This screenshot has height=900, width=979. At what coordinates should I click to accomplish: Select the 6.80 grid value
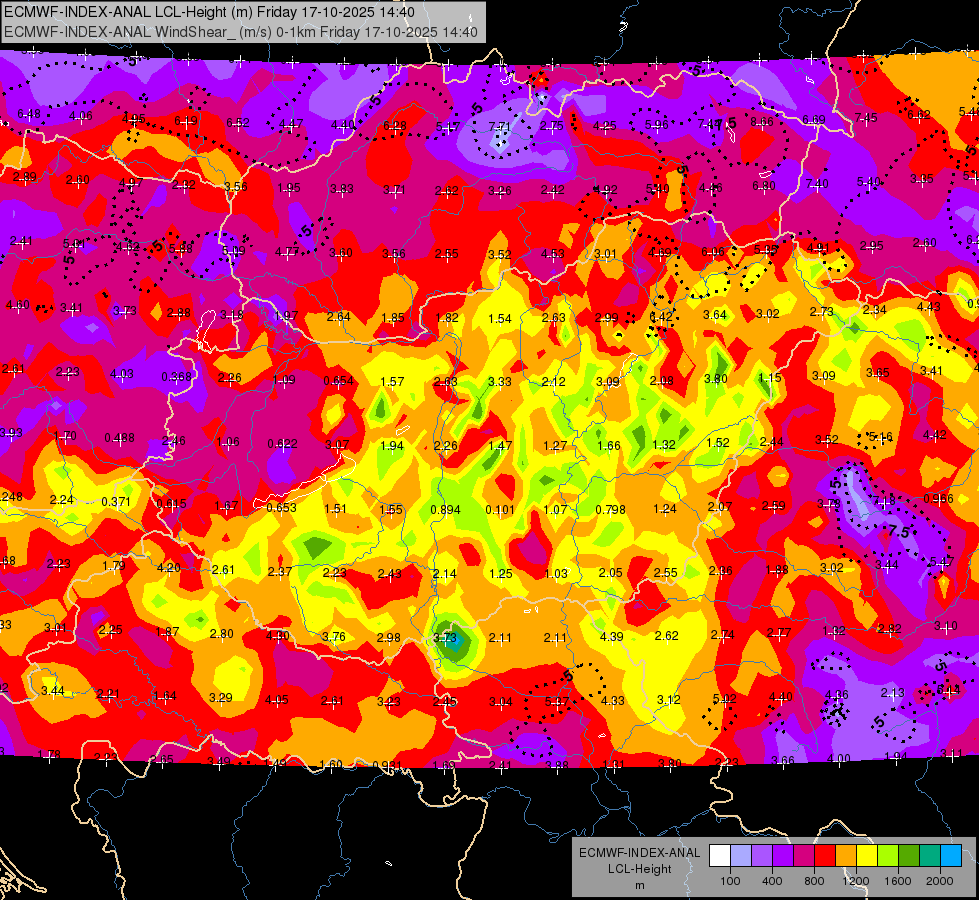(x=764, y=185)
